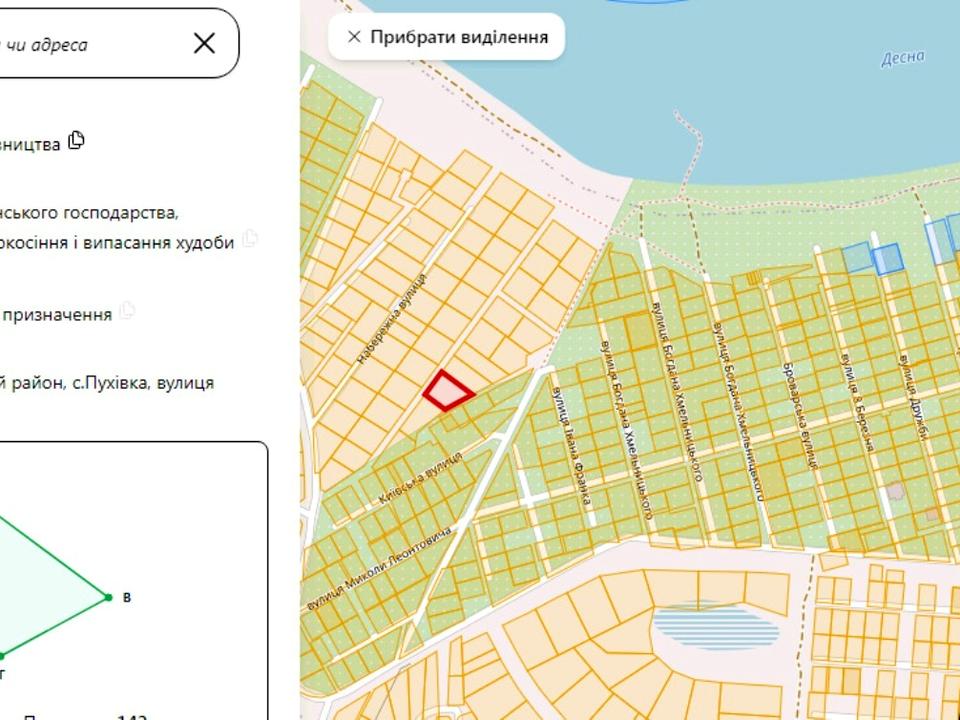The height and width of the screenshot is (720, 960).
Task: Click 'вулиця Миколи Леонтовича' label on map
Action: pyautogui.click(x=380, y=568)
